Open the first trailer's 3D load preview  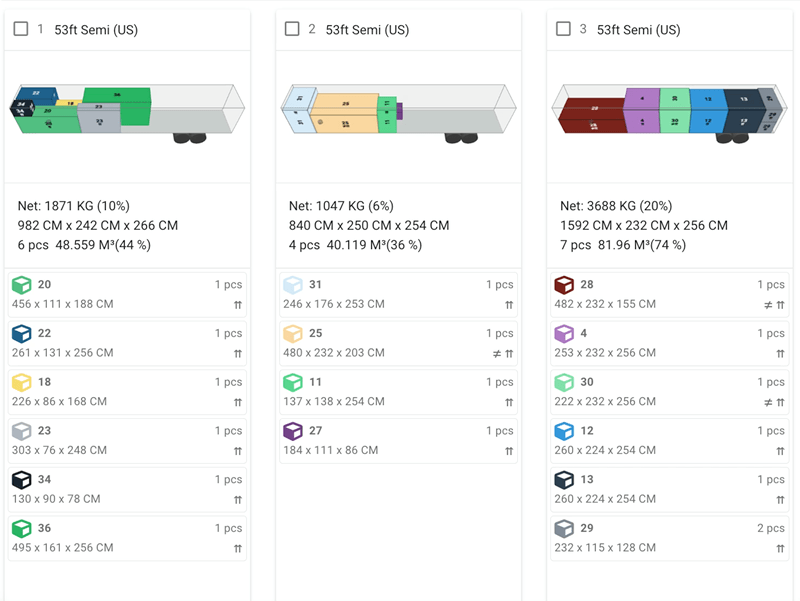(127, 113)
